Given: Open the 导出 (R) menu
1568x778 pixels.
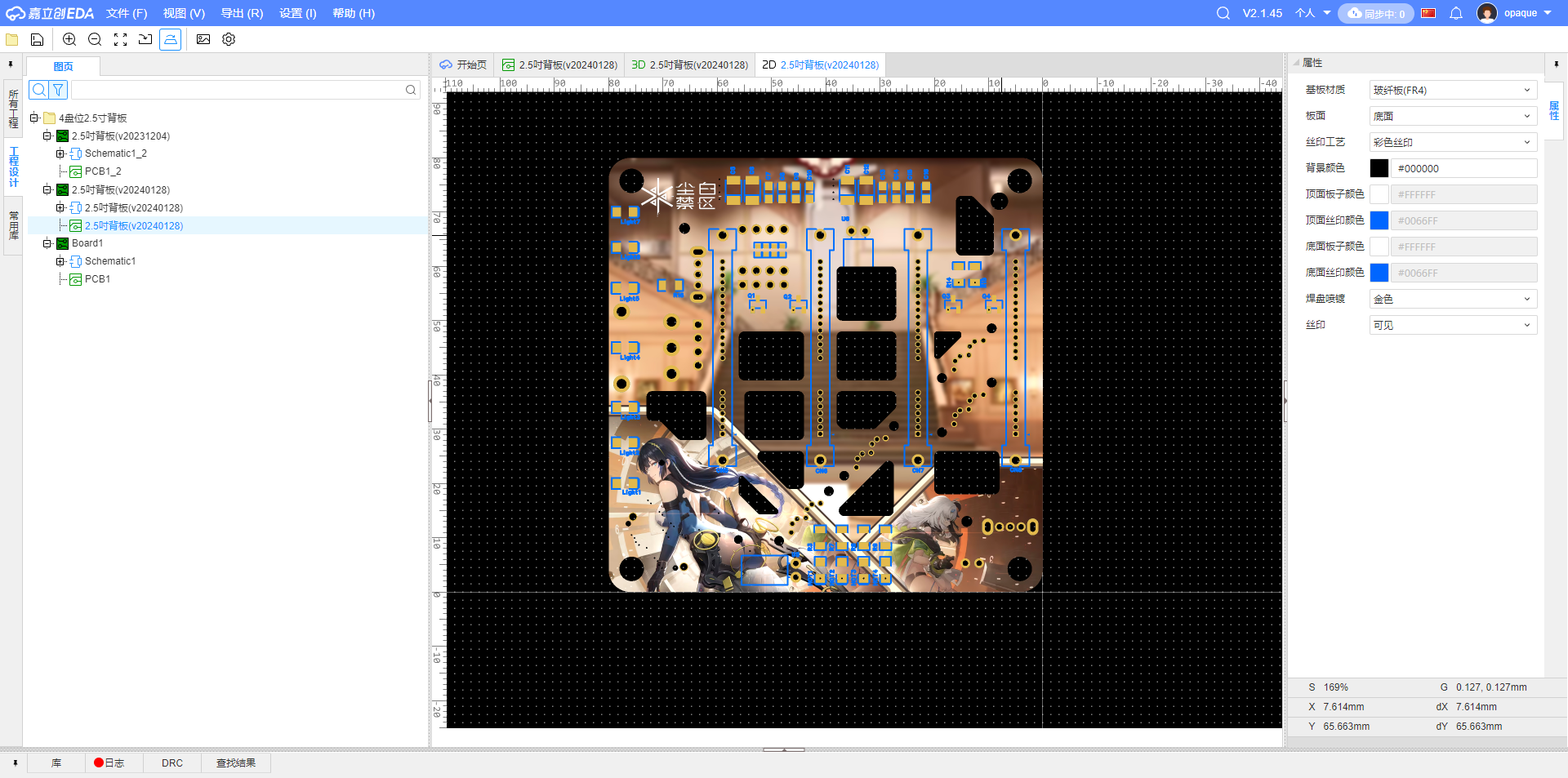Looking at the screenshot, I should pos(241,13).
